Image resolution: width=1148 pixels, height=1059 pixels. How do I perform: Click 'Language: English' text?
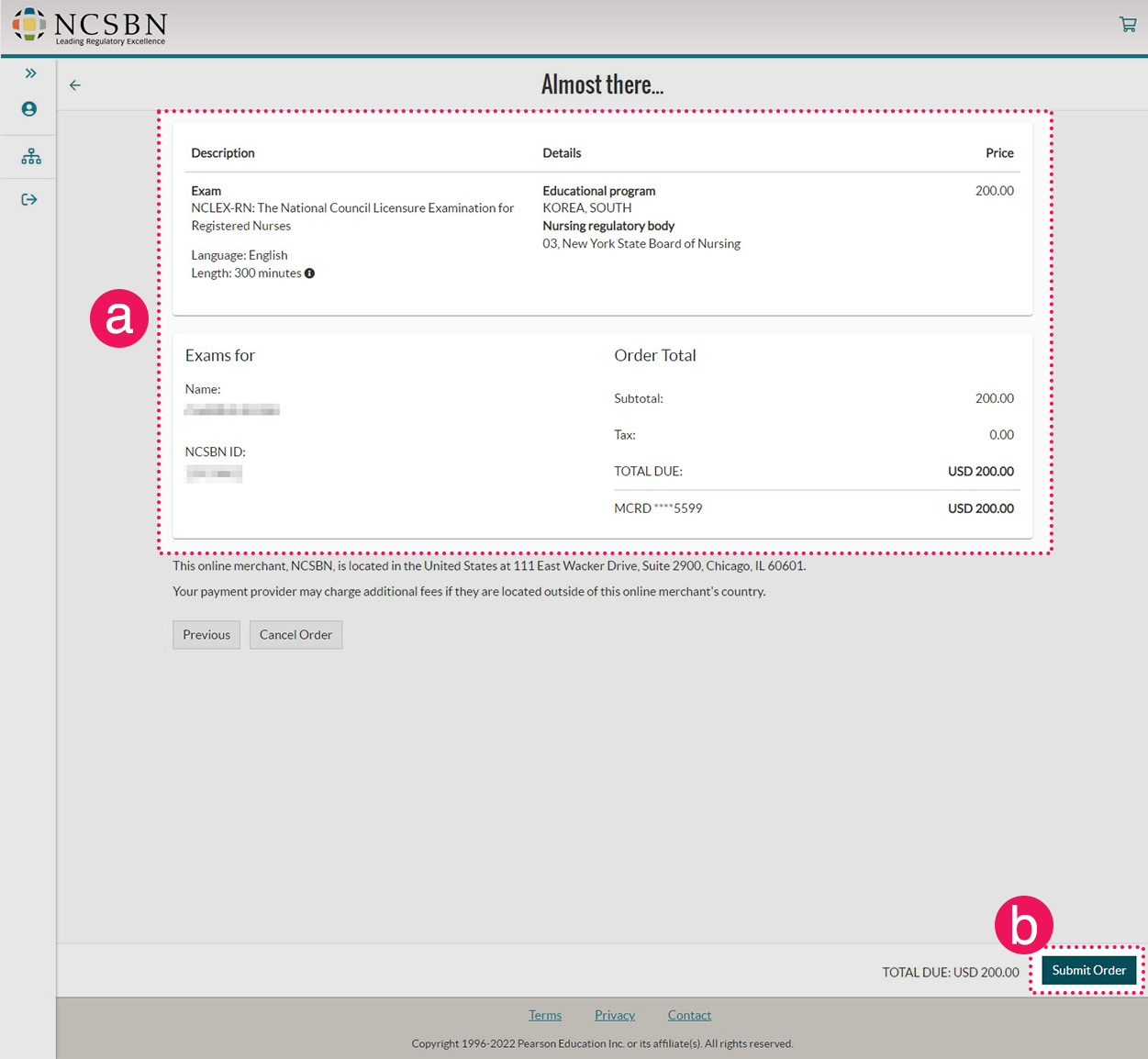pyautogui.click(x=240, y=255)
